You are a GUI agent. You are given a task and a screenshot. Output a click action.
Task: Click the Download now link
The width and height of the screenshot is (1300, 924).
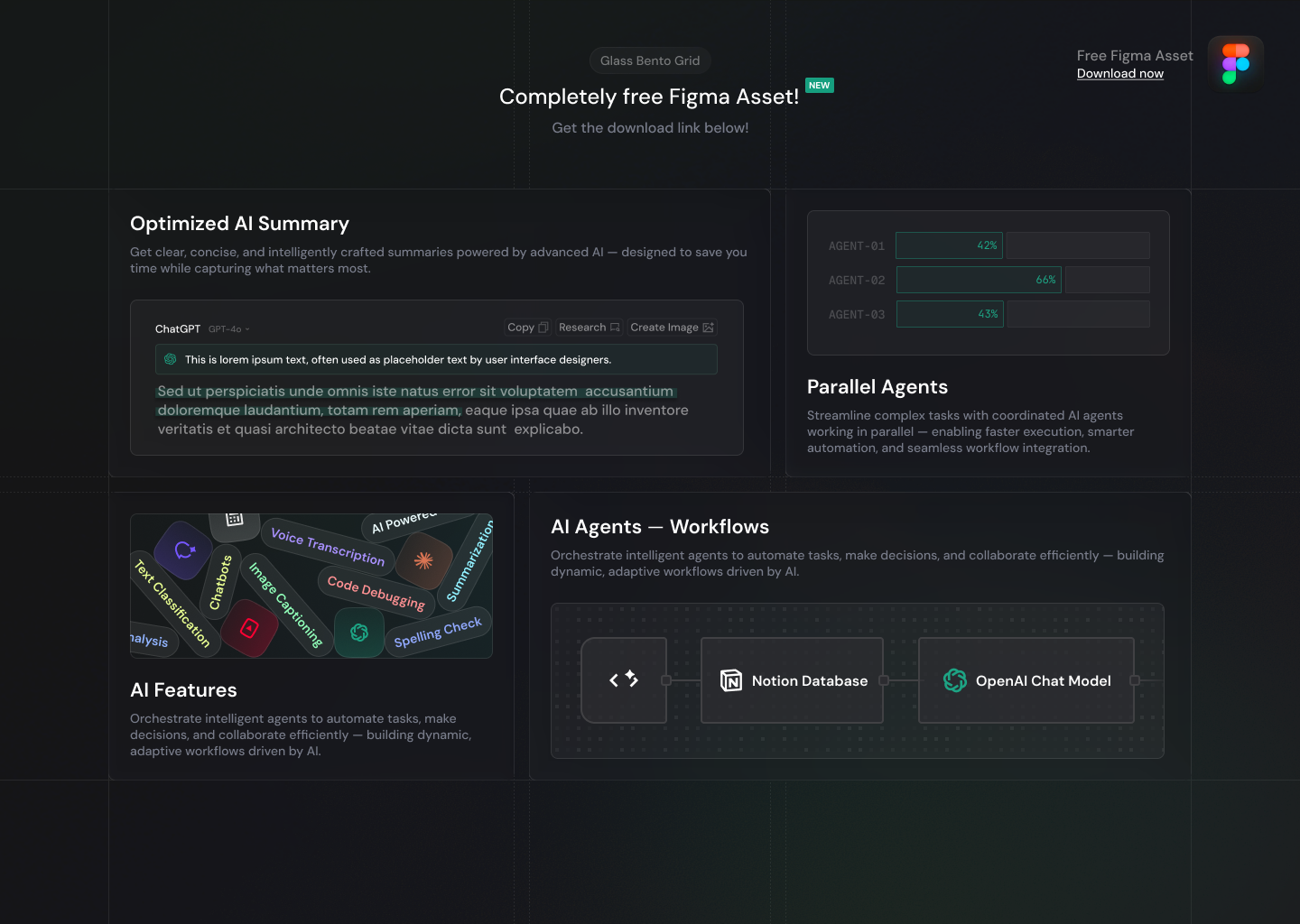1119,73
